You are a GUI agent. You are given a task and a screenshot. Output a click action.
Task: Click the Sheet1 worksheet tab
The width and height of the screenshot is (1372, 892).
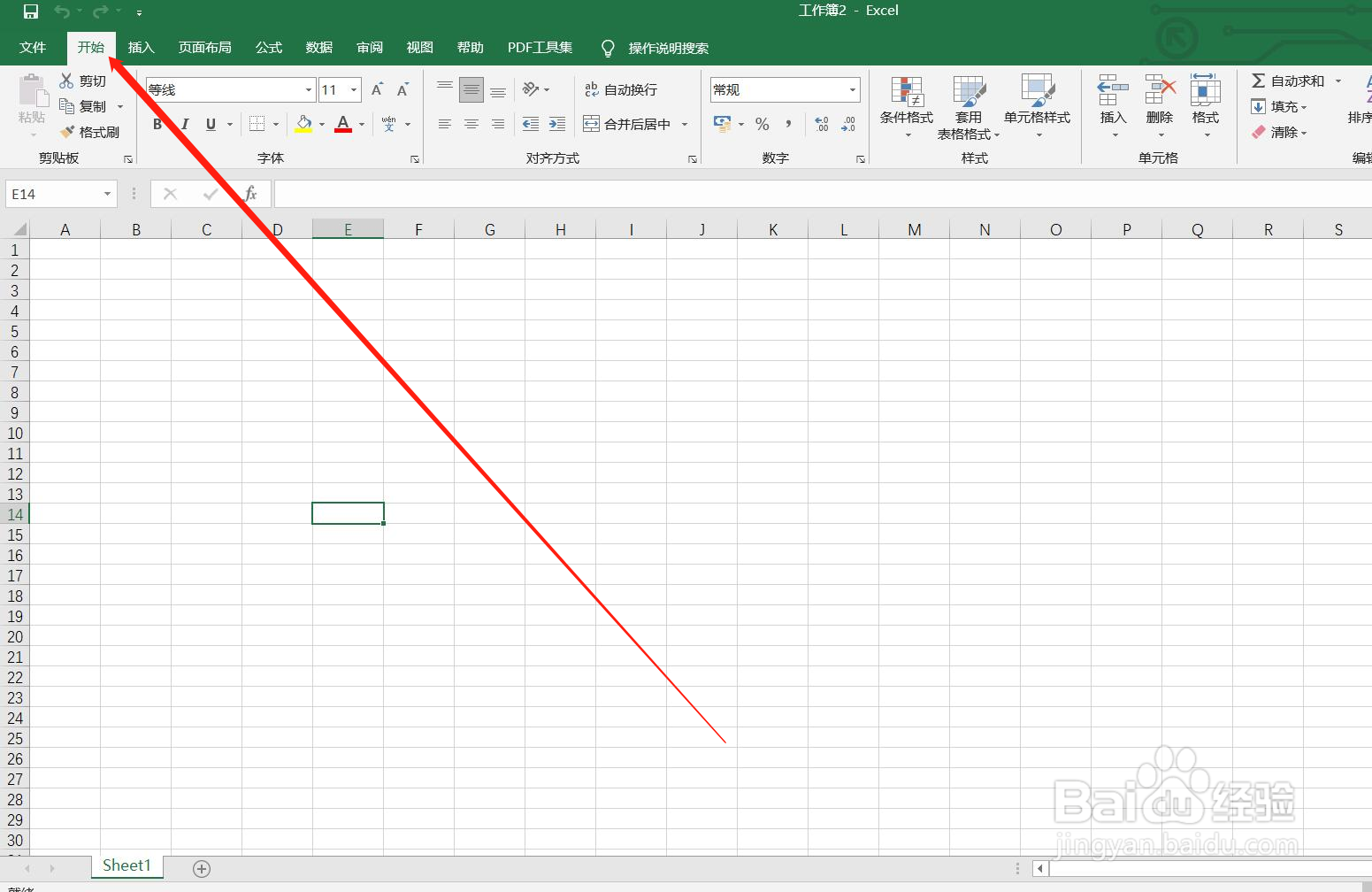pos(126,865)
